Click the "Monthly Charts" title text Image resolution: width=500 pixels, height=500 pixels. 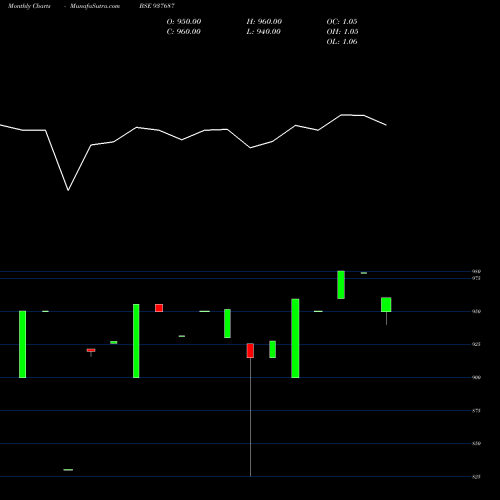[x=29, y=6]
